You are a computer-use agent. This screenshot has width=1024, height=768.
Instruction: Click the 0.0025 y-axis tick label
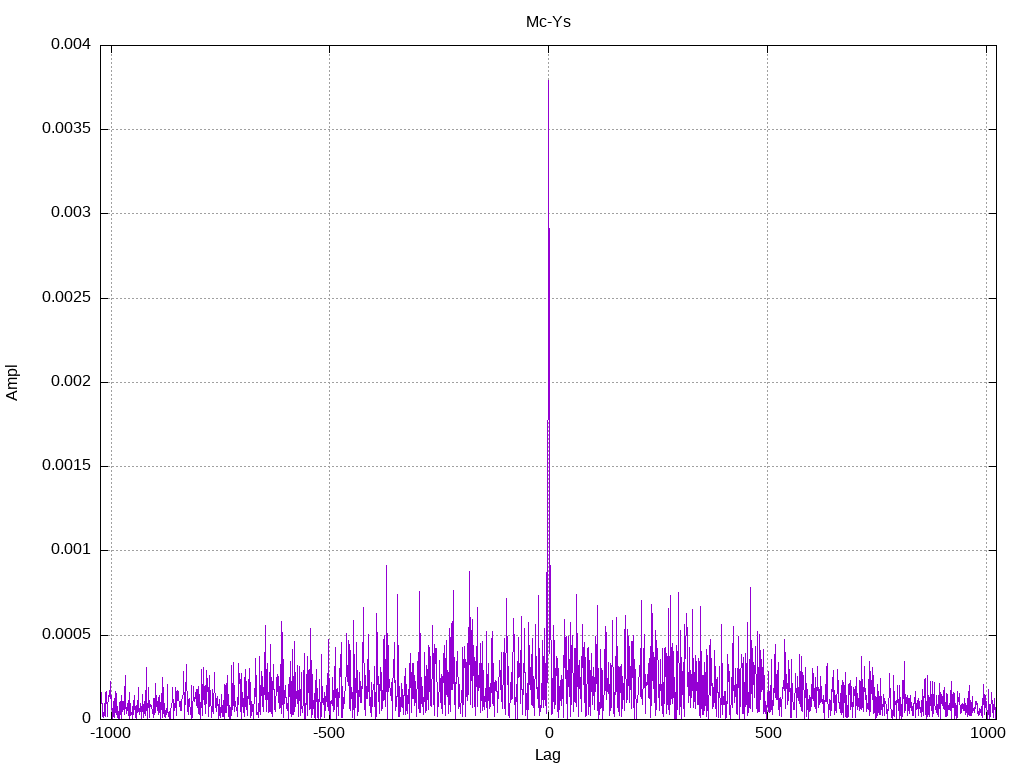point(66,298)
